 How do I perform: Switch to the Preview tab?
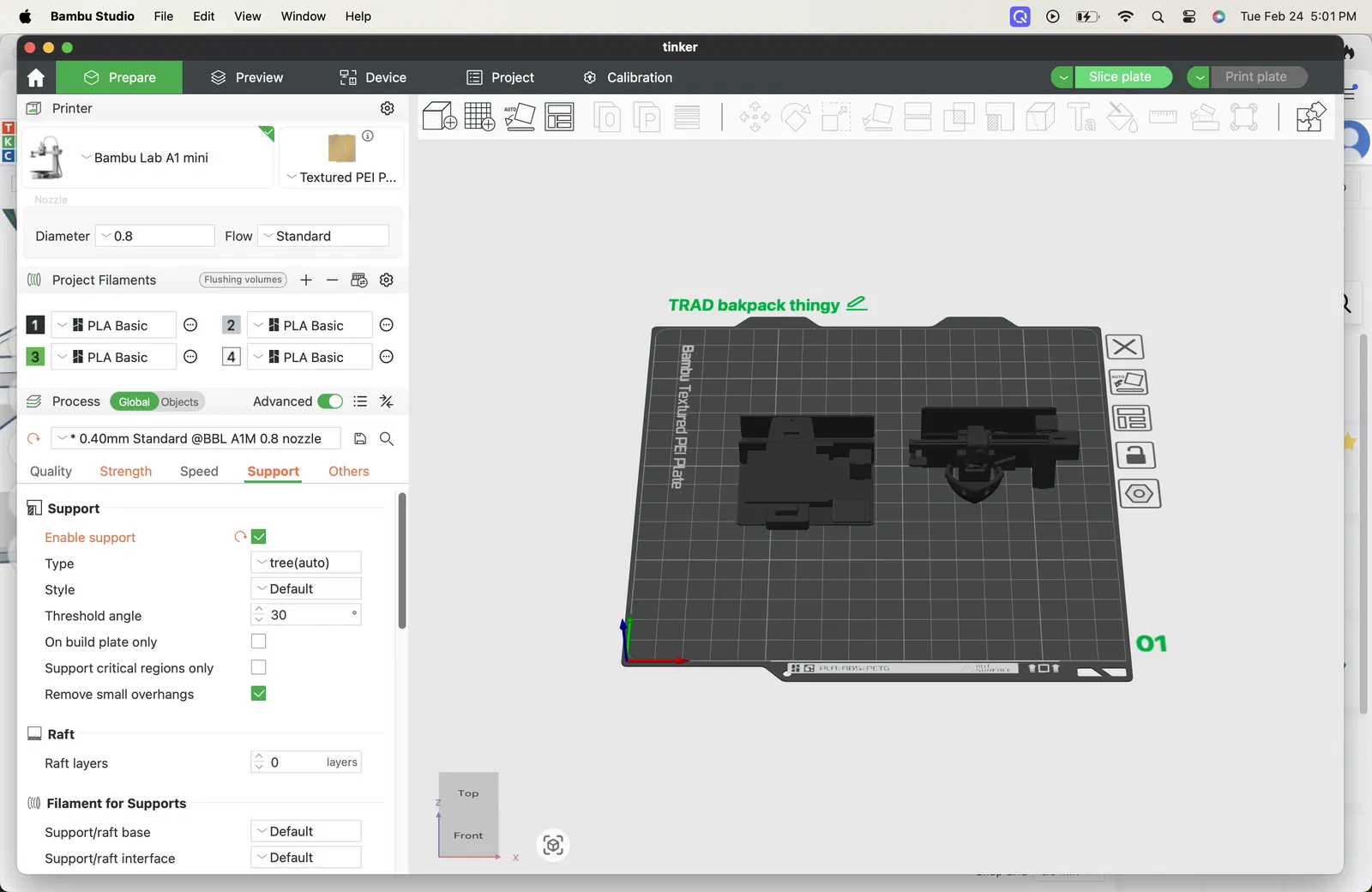(x=247, y=77)
